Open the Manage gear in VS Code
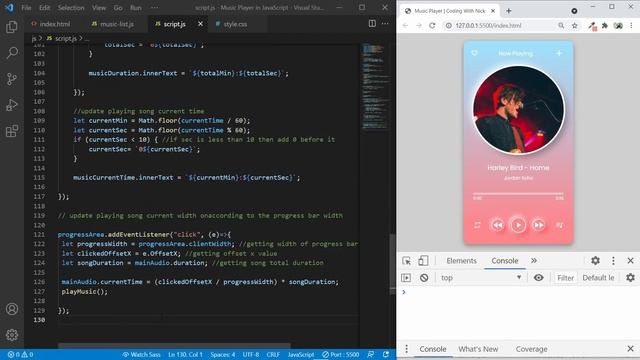The image size is (640, 360). [12, 335]
